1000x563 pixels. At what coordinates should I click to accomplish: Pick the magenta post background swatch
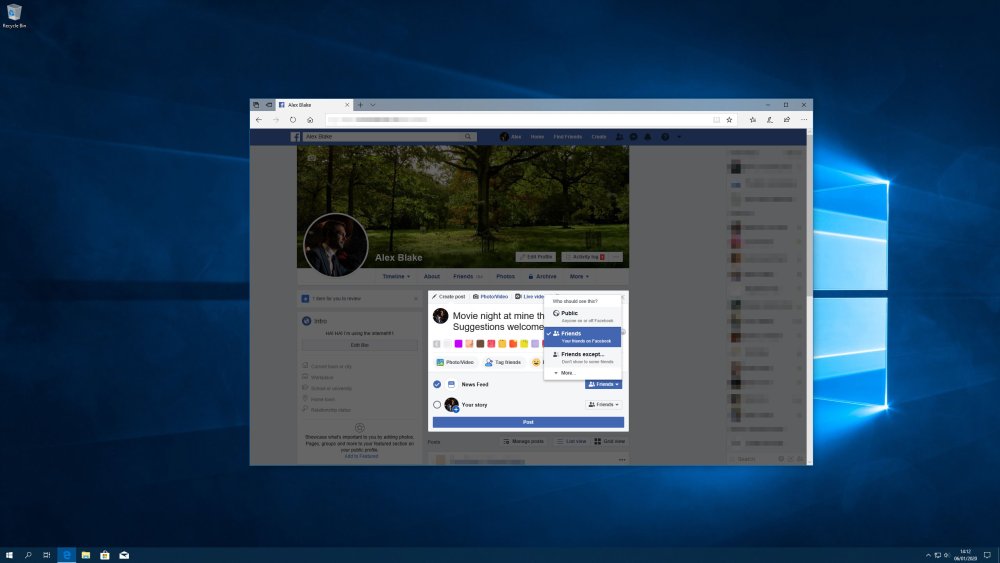tap(459, 344)
